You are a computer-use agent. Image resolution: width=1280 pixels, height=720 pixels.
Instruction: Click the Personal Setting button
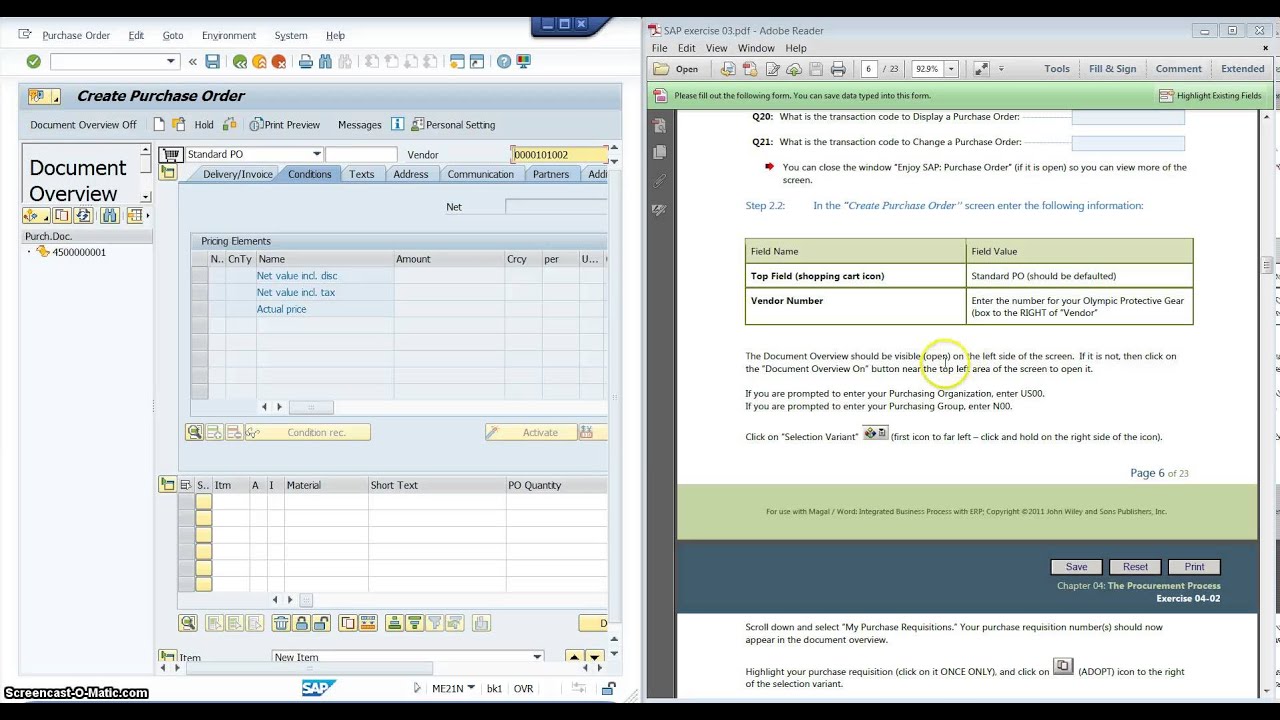[453, 125]
